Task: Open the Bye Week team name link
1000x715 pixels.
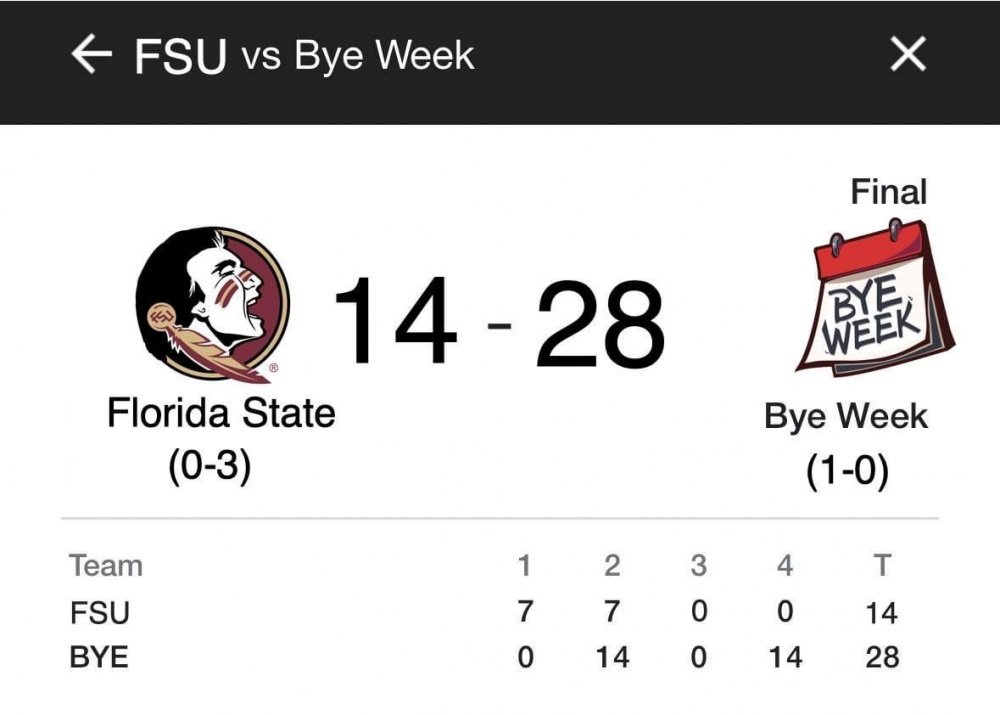Action: point(846,416)
